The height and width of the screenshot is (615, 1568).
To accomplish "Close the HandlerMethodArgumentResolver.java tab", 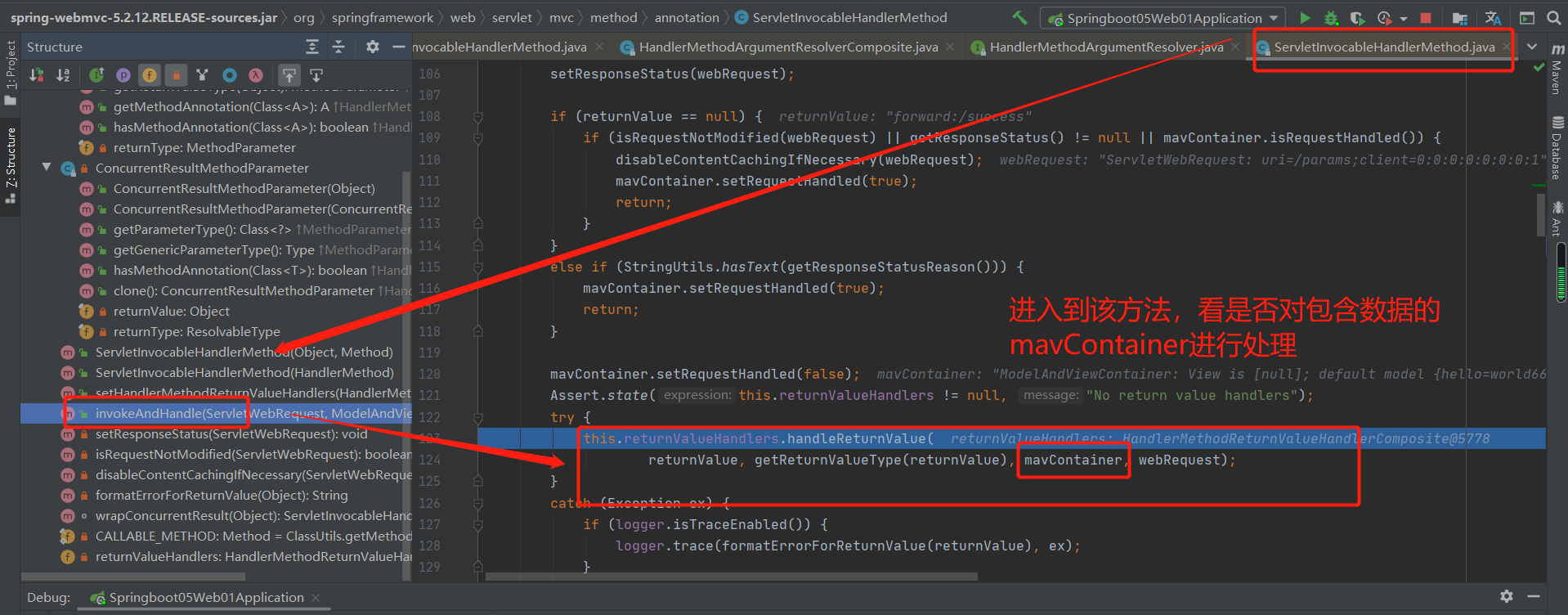I will point(1235,47).
